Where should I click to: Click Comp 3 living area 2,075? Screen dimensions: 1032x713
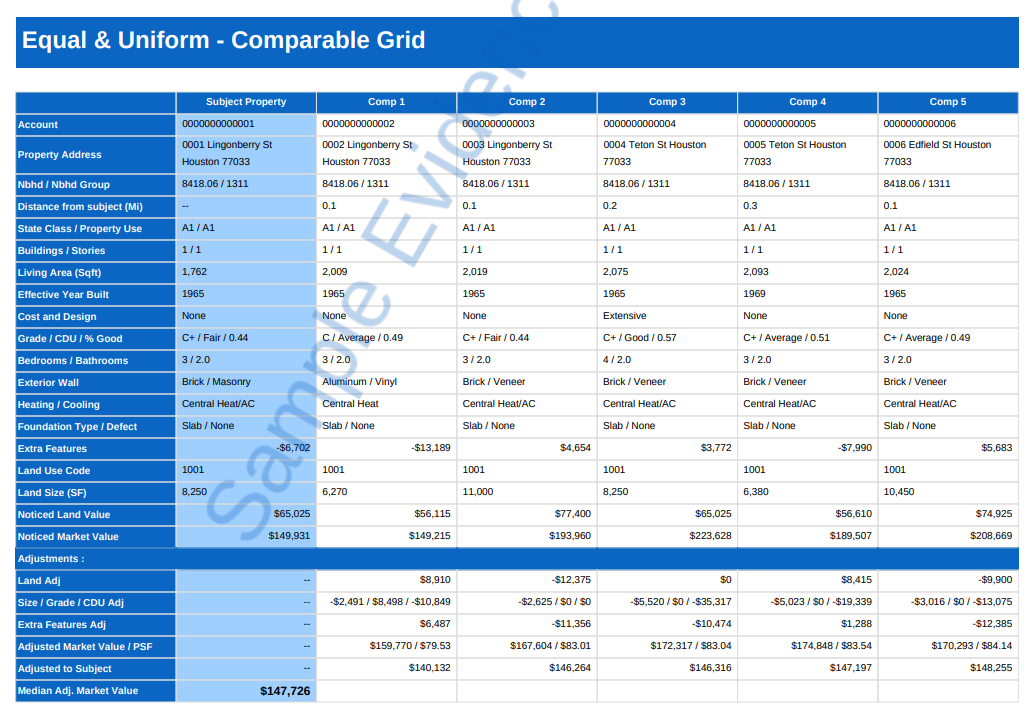point(615,272)
